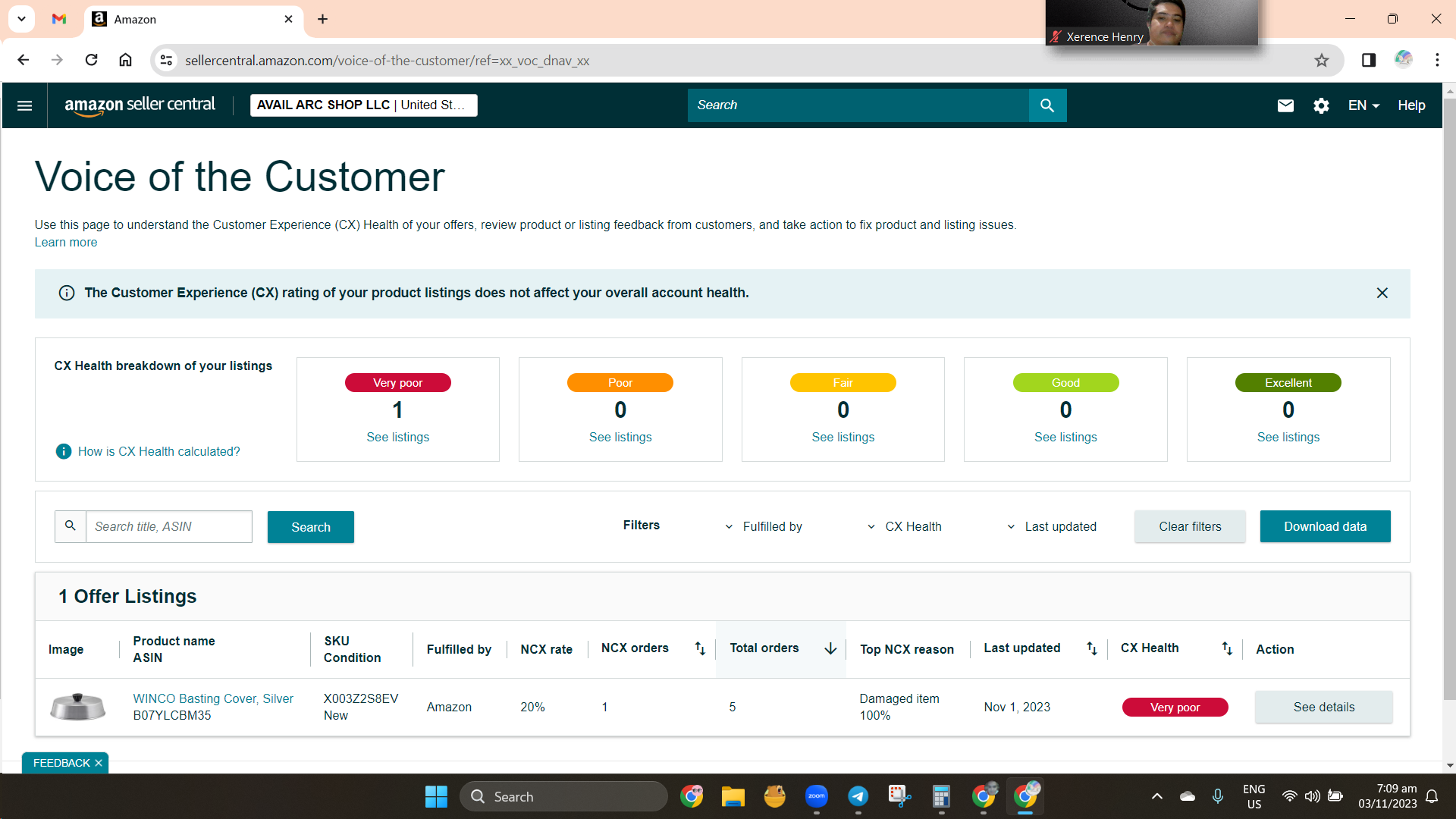Open the Help menu
This screenshot has width=1456, height=819.
[x=1411, y=105]
